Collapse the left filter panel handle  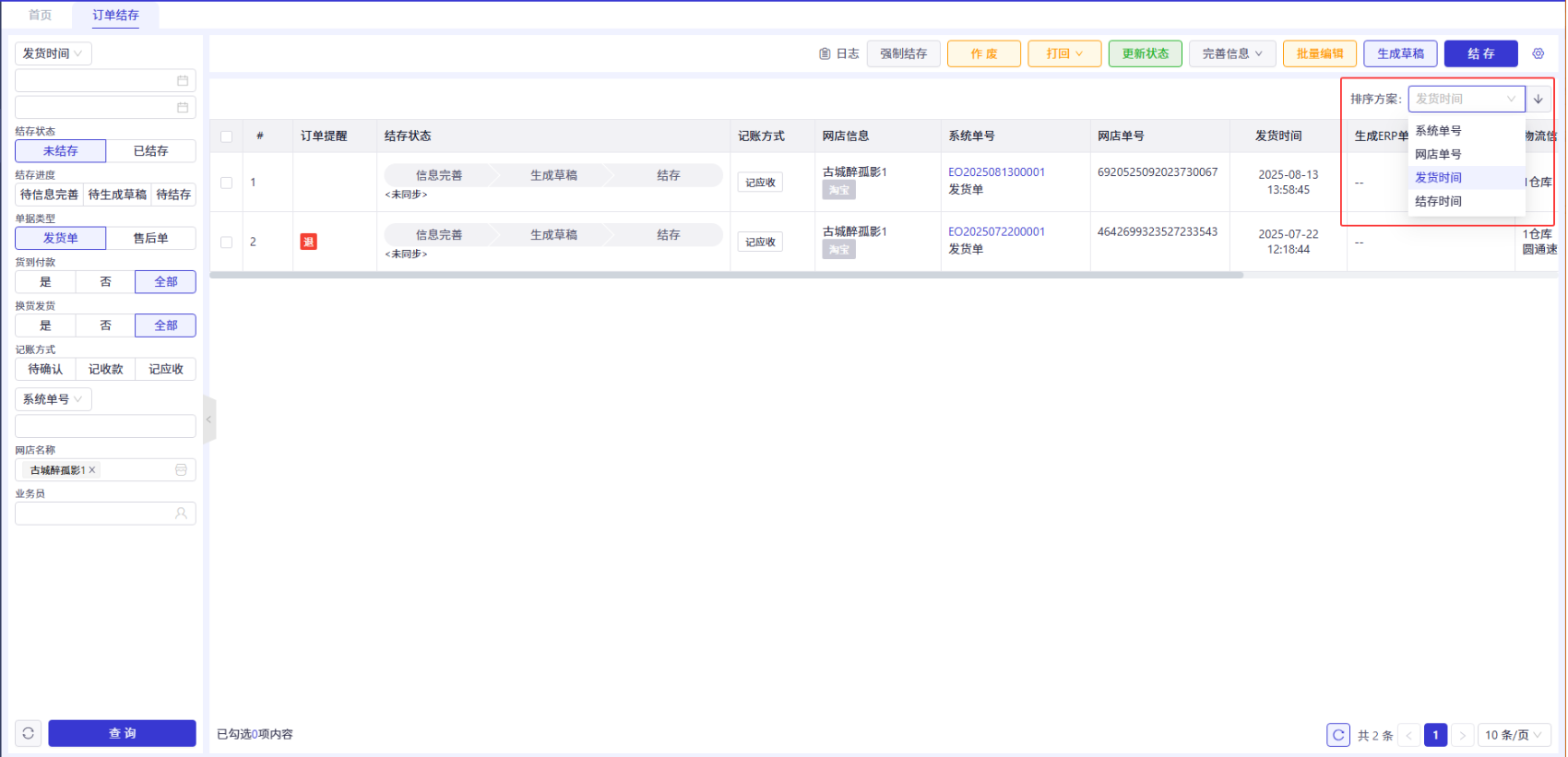pyautogui.click(x=209, y=420)
